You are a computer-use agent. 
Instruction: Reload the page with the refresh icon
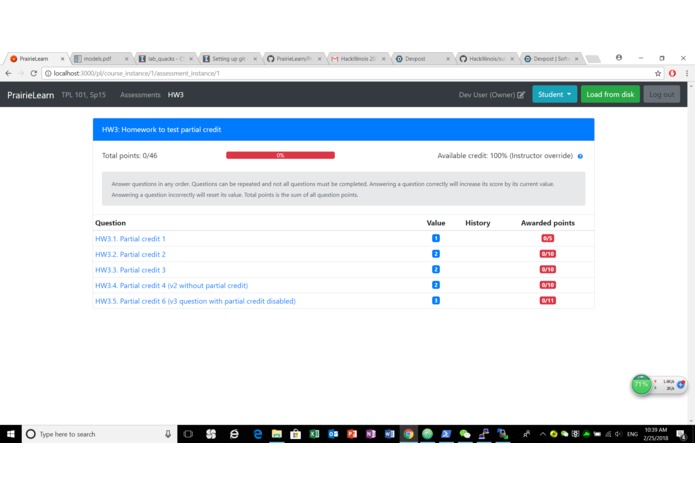(x=34, y=73)
